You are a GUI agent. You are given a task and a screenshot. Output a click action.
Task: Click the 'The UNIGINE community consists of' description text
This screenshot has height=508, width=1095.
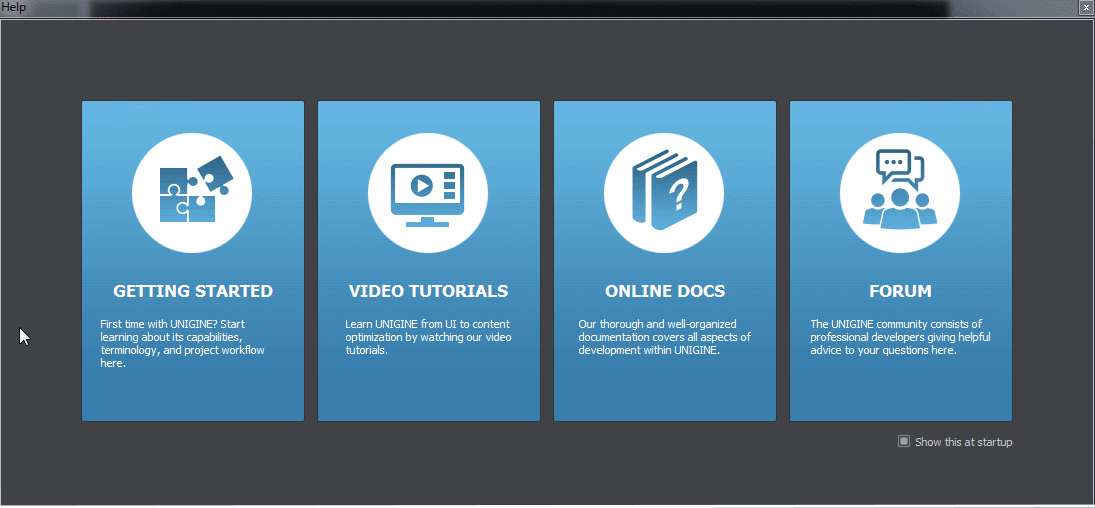901,337
